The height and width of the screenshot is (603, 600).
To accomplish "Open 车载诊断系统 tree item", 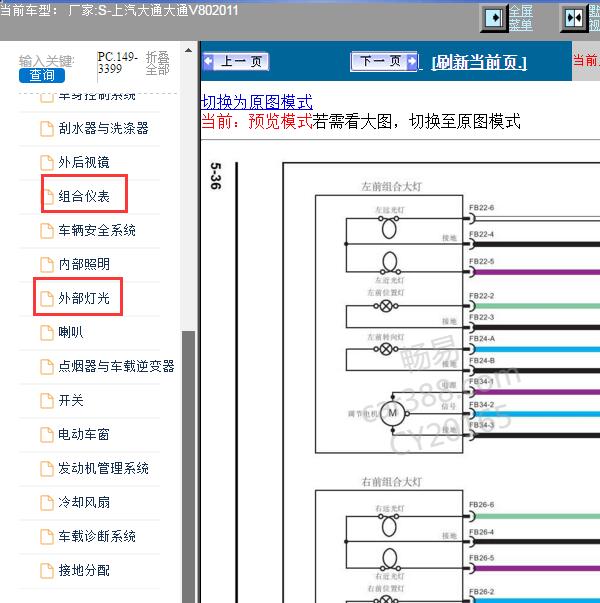I will [97, 536].
